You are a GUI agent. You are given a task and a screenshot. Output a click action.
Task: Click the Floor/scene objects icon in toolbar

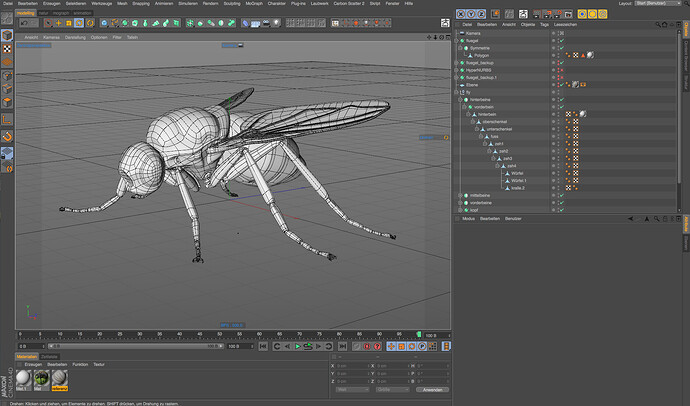tap(256, 23)
